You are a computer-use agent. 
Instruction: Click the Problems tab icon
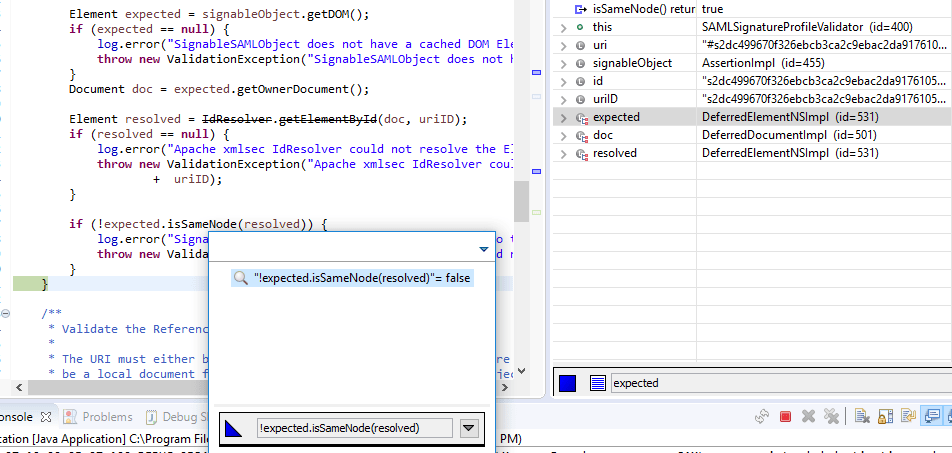coord(70,417)
